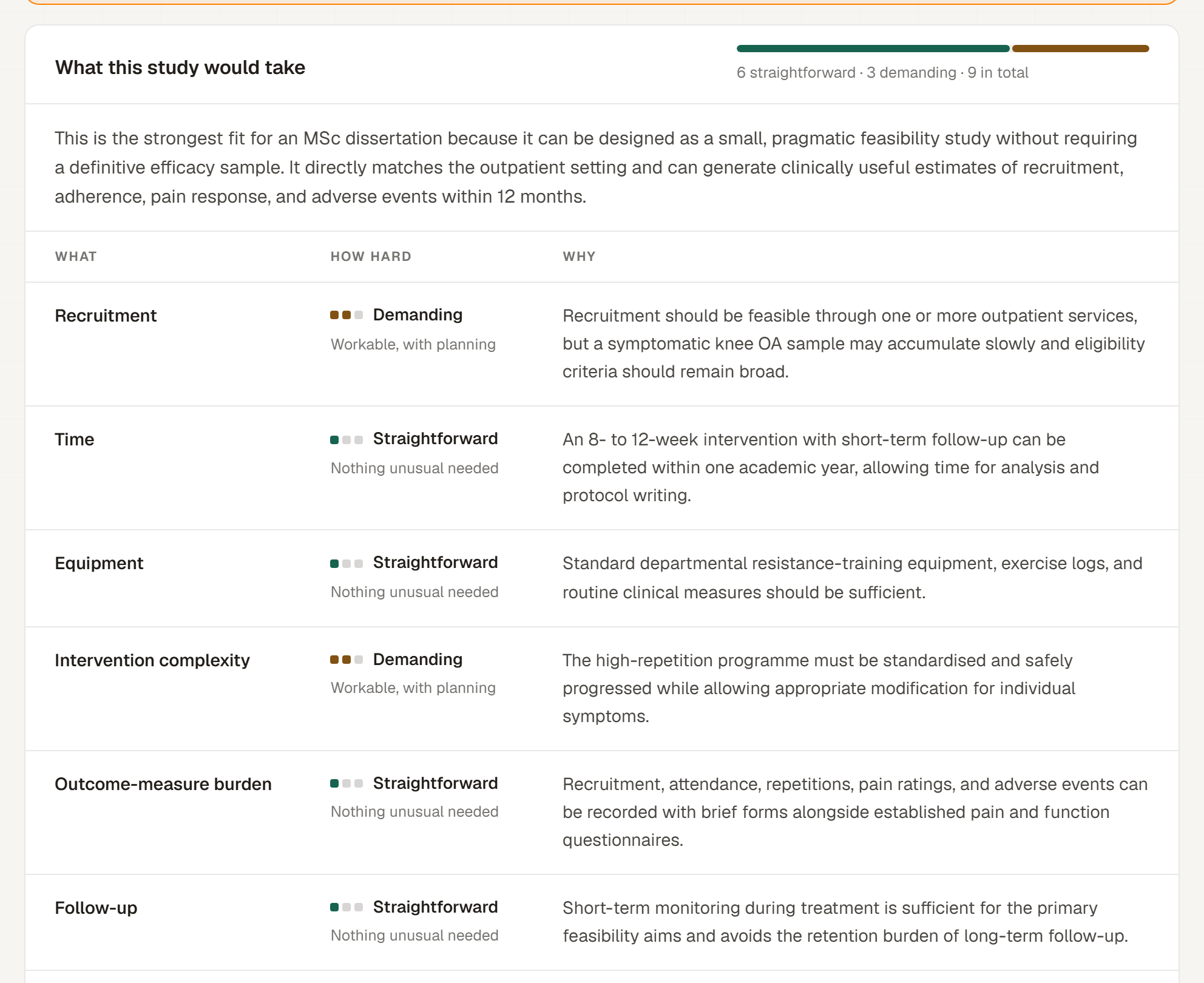Click 'Nothing unusual needed' in Follow-up row
The width and height of the screenshot is (1204, 983).
[x=414, y=935]
